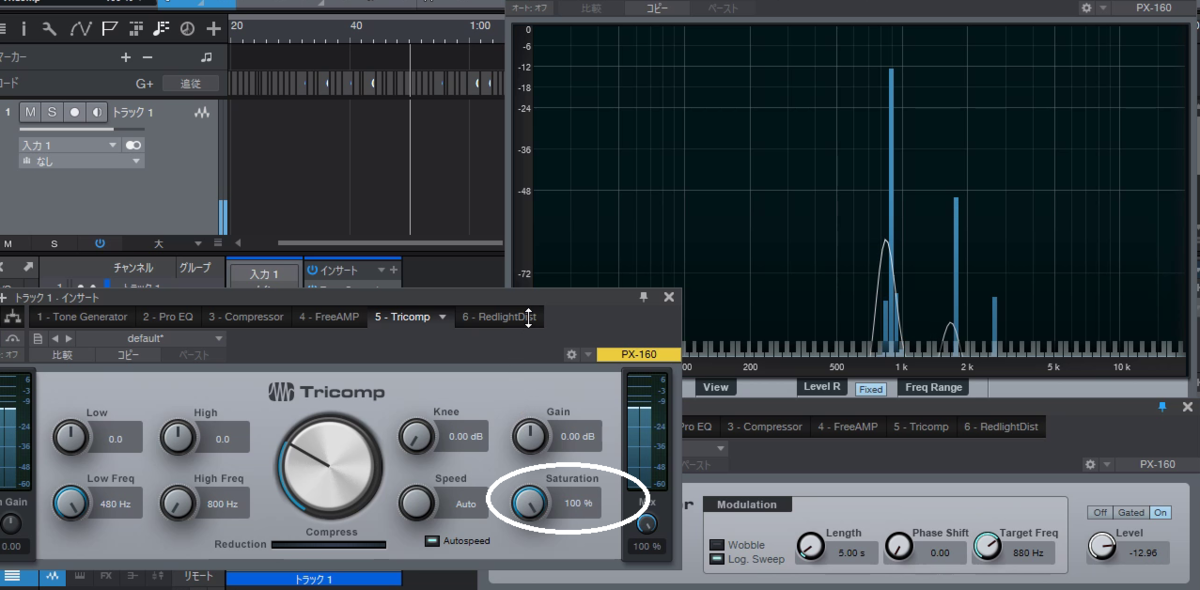Click the Fixed level button in analyzer
This screenshot has height=590, width=1200.
tap(870, 389)
